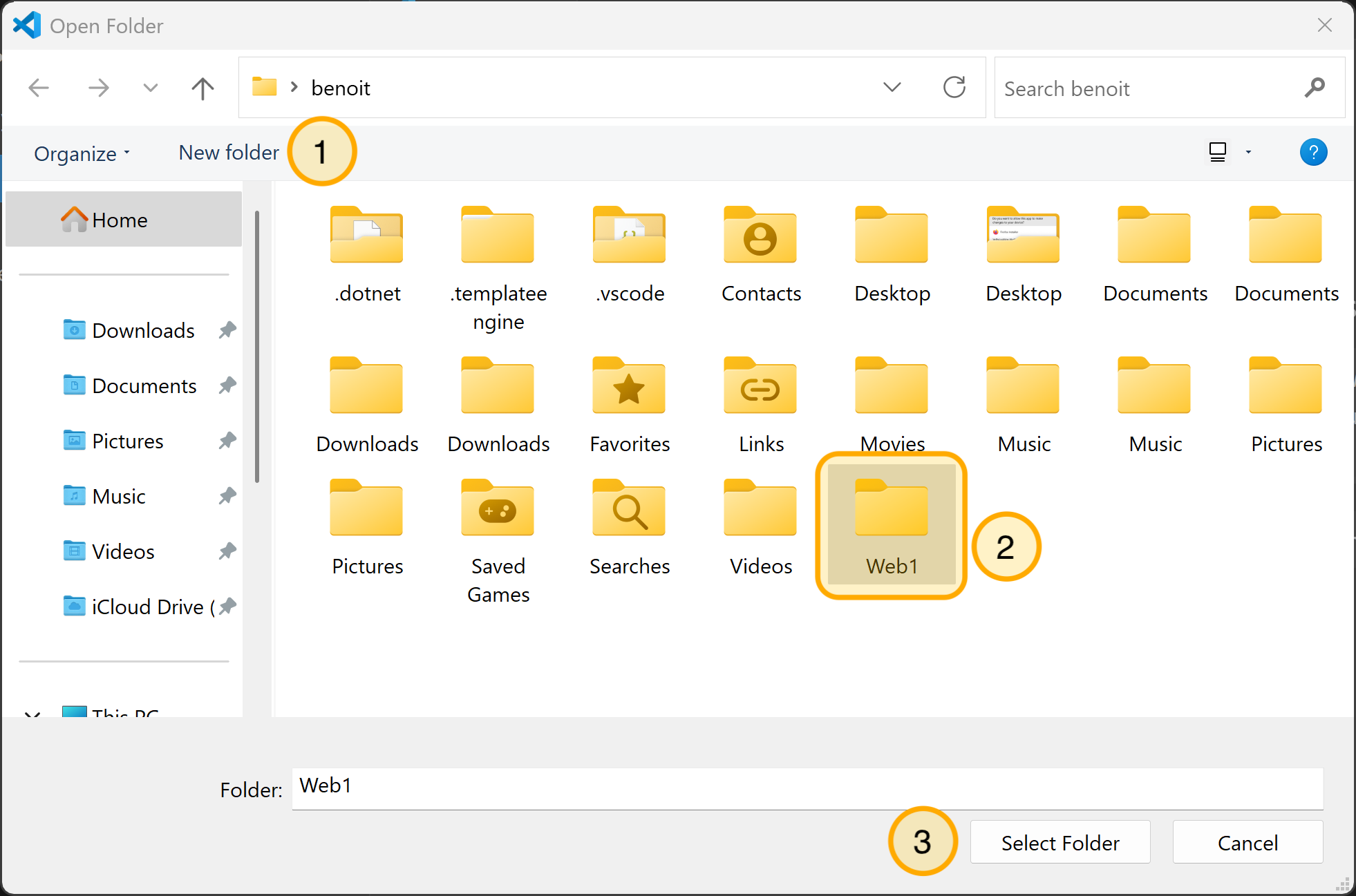Open pinned Downloads in navigation pane

[x=129, y=330]
